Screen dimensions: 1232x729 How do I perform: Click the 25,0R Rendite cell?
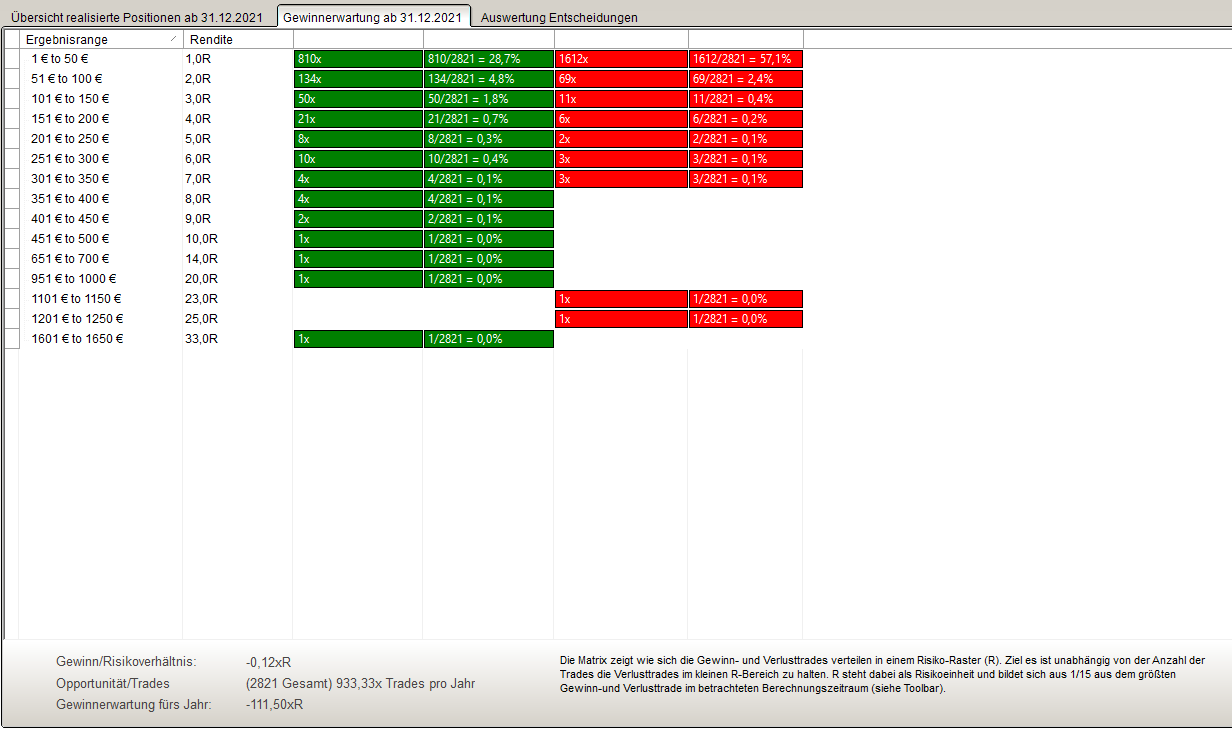(x=237, y=319)
